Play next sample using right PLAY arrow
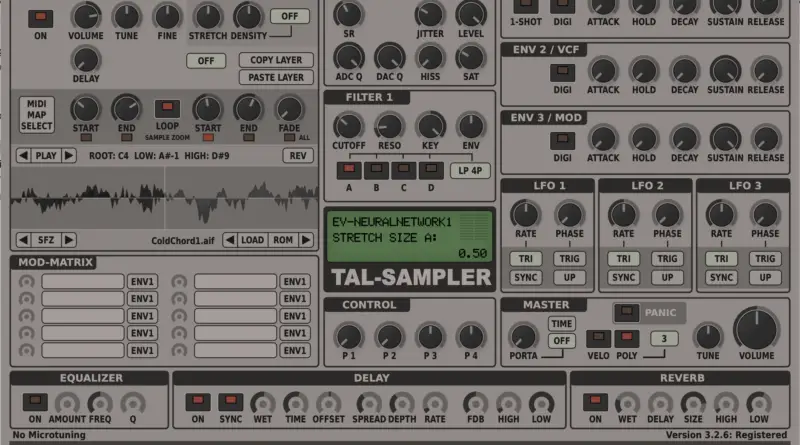Screen dimensions: 800x445 (69, 156)
